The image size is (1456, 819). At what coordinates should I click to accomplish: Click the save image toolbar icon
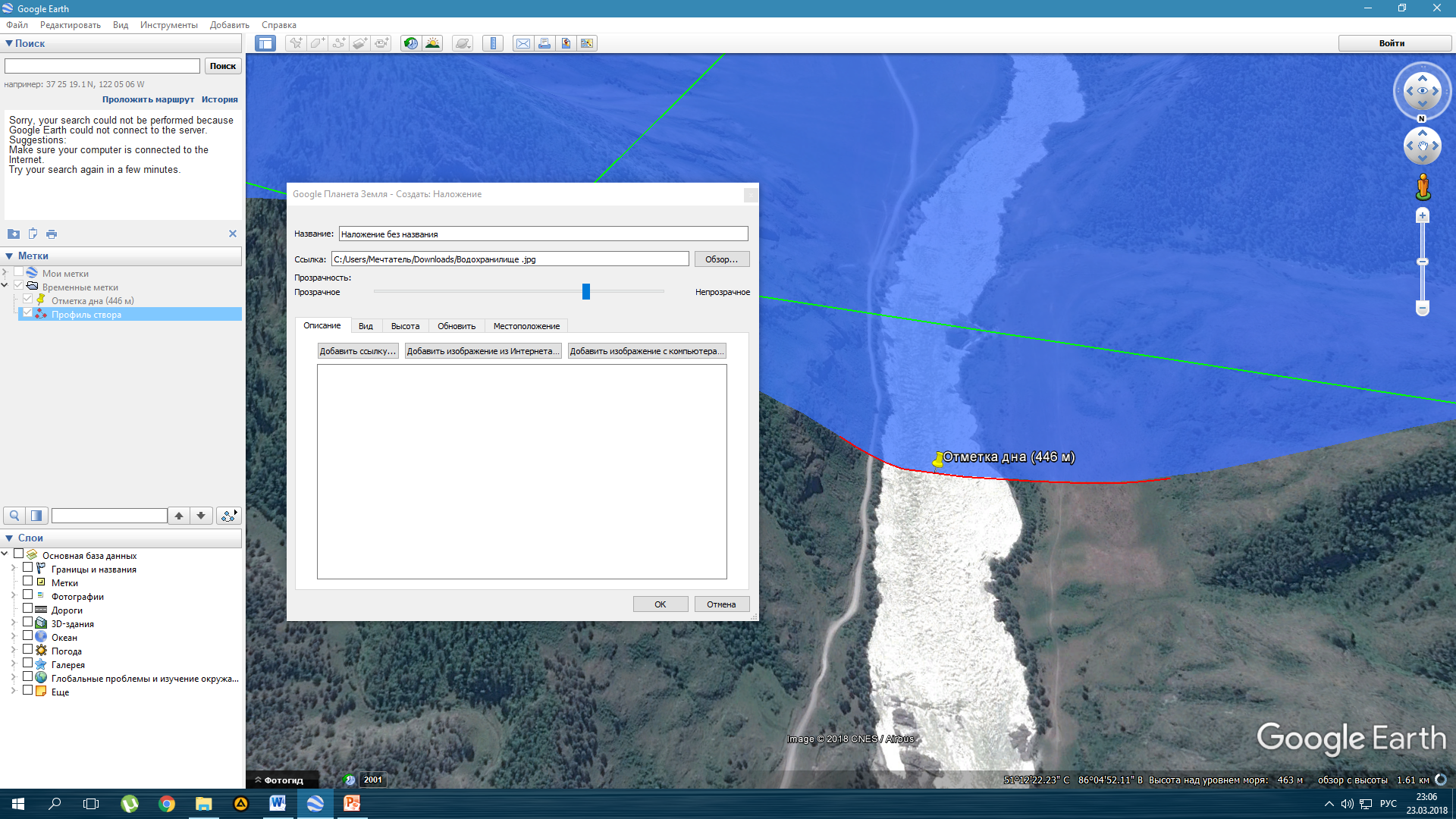(x=566, y=43)
